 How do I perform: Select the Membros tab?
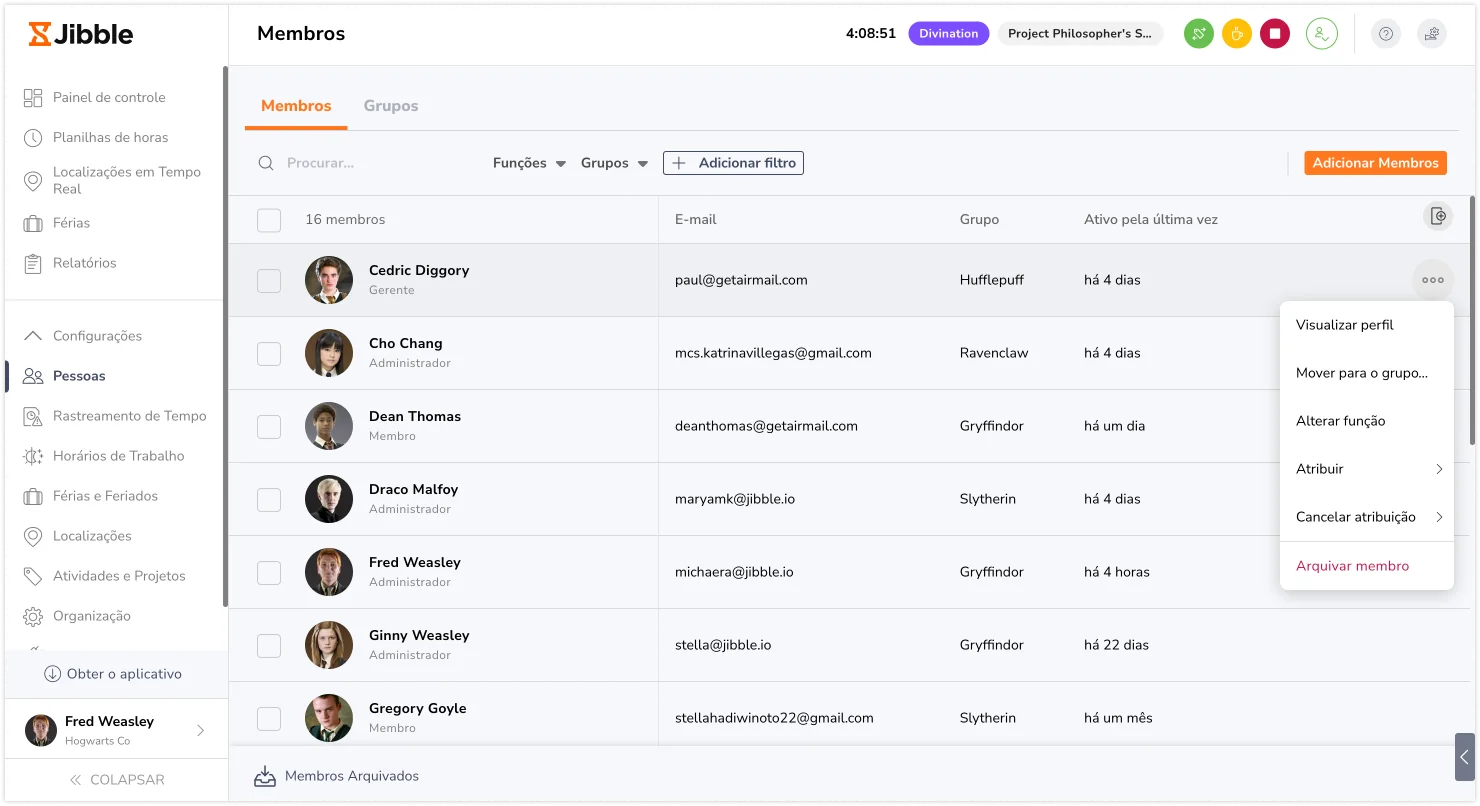[x=296, y=106]
